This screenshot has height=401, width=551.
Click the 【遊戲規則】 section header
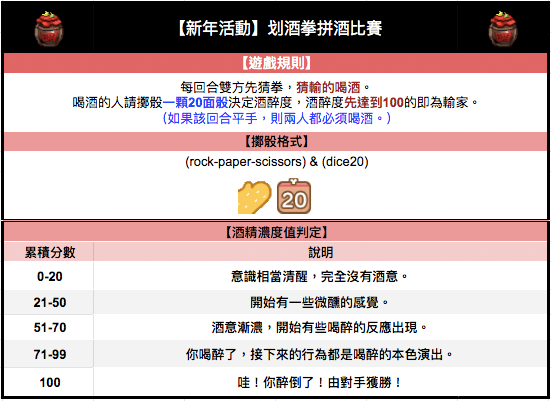pyautogui.click(x=276, y=63)
